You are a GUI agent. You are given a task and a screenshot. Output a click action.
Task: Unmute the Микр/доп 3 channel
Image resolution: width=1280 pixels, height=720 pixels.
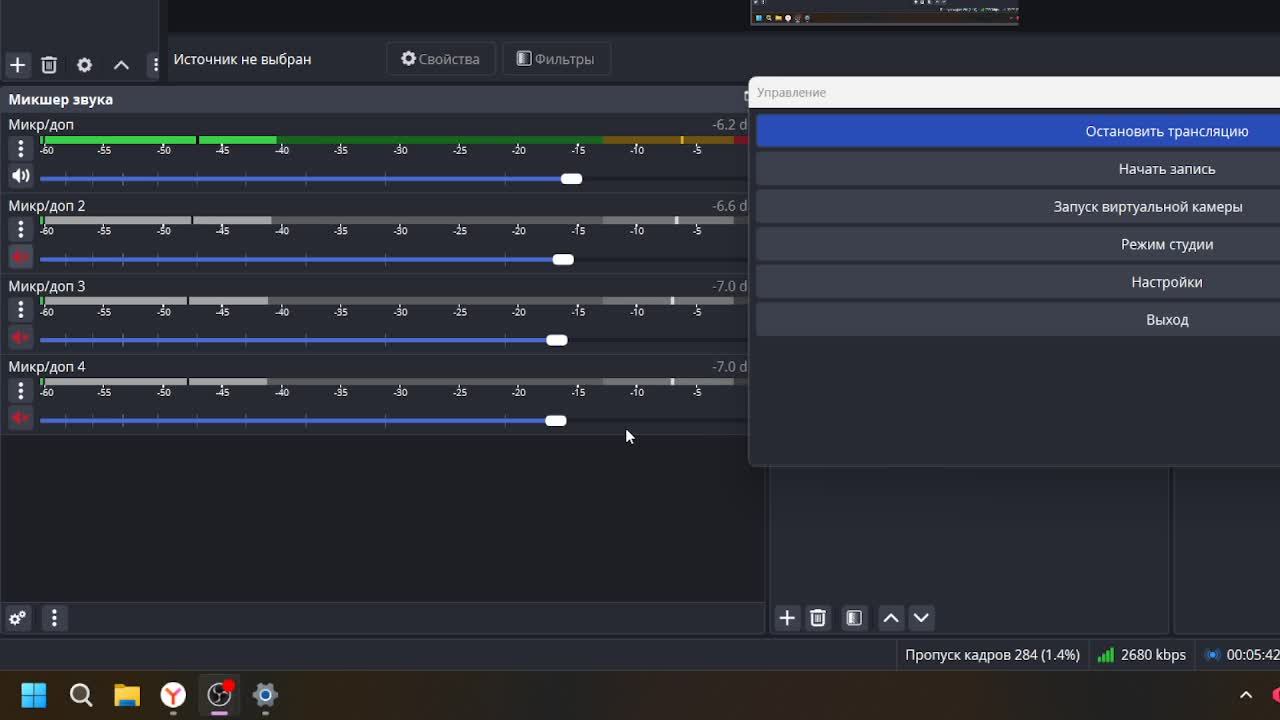(x=20, y=338)
